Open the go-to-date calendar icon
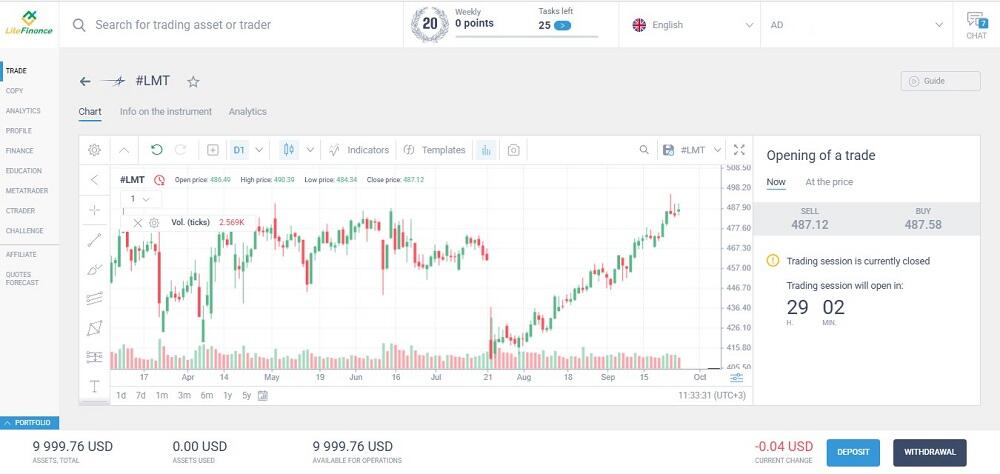The image size is (1000, 474). [263, 396]
